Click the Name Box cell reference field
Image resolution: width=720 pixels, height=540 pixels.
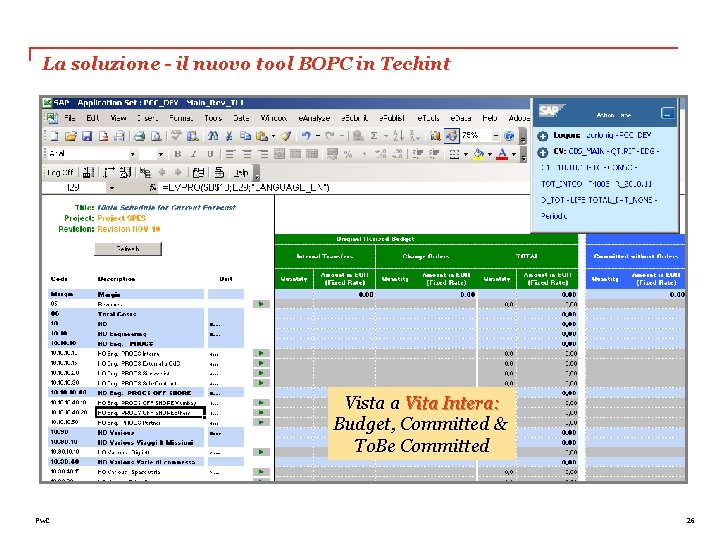(x=74, y=187)
